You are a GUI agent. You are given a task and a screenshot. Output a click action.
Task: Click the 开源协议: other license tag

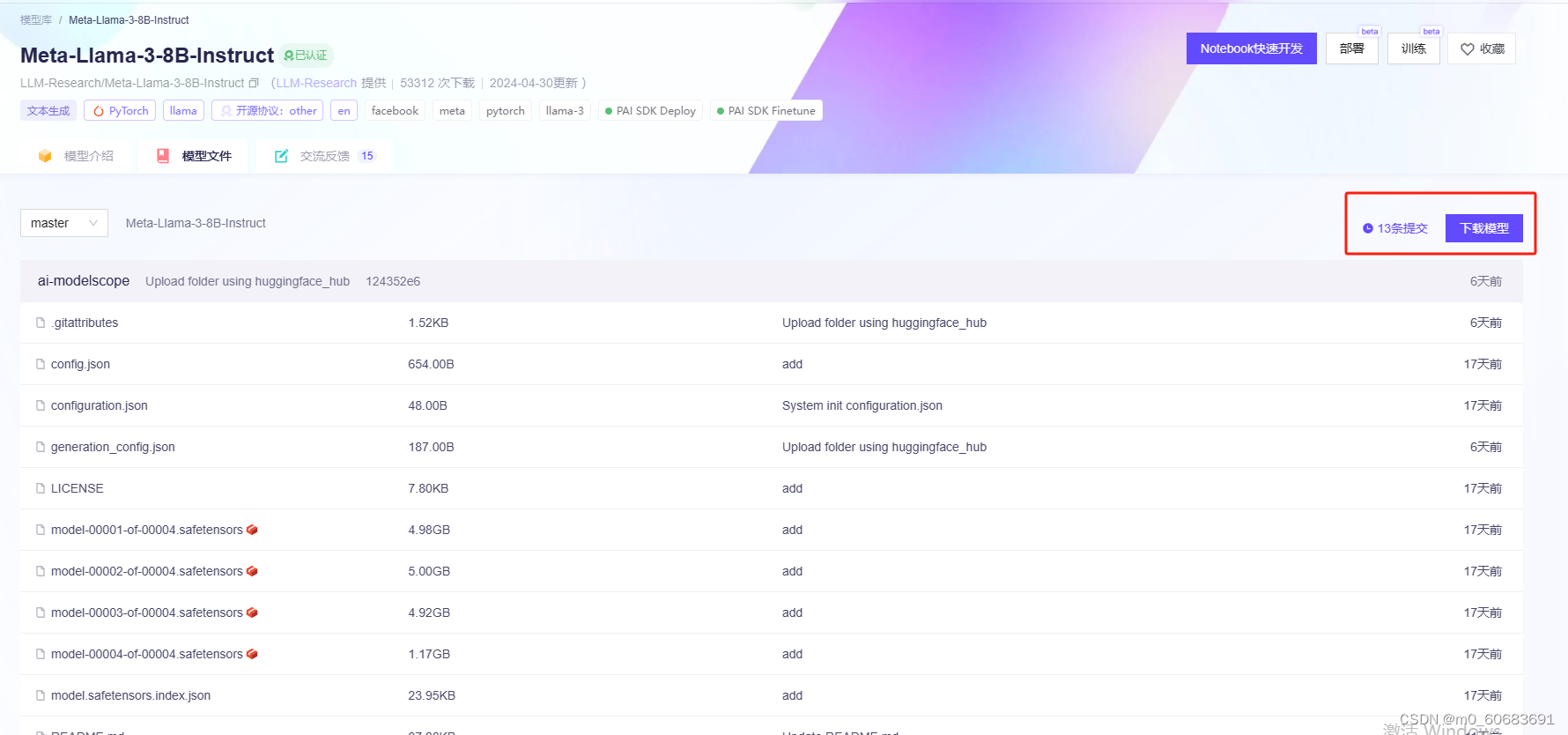[268, 110]
